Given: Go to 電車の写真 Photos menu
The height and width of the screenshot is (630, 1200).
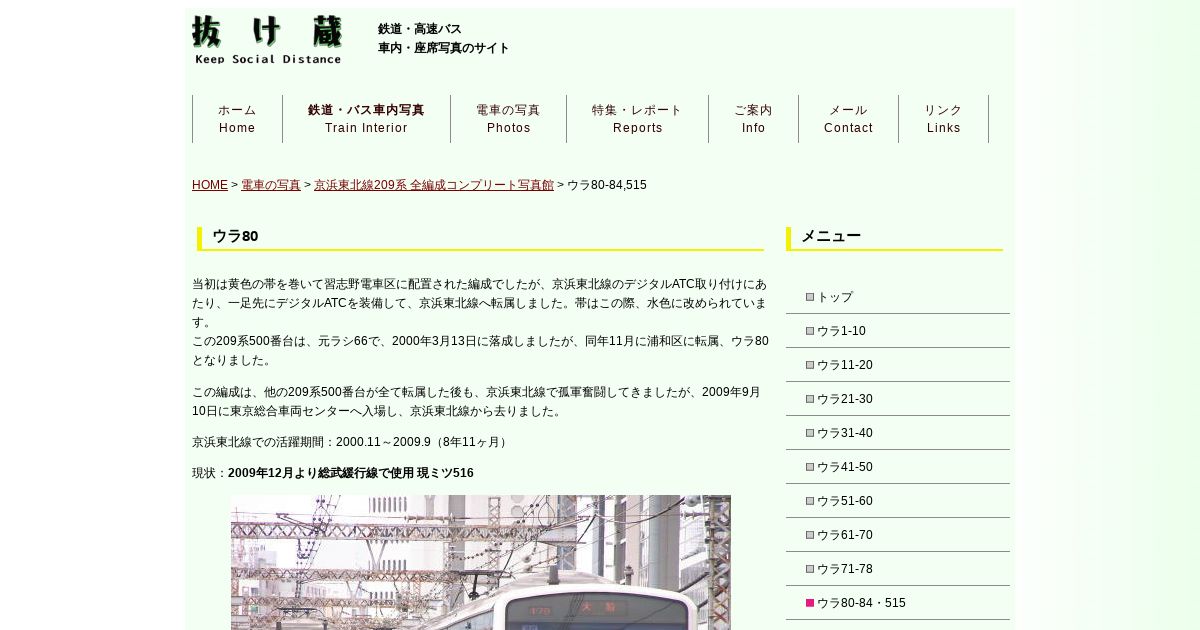Looking at the screenshot, I should click(x=508, y=119).
